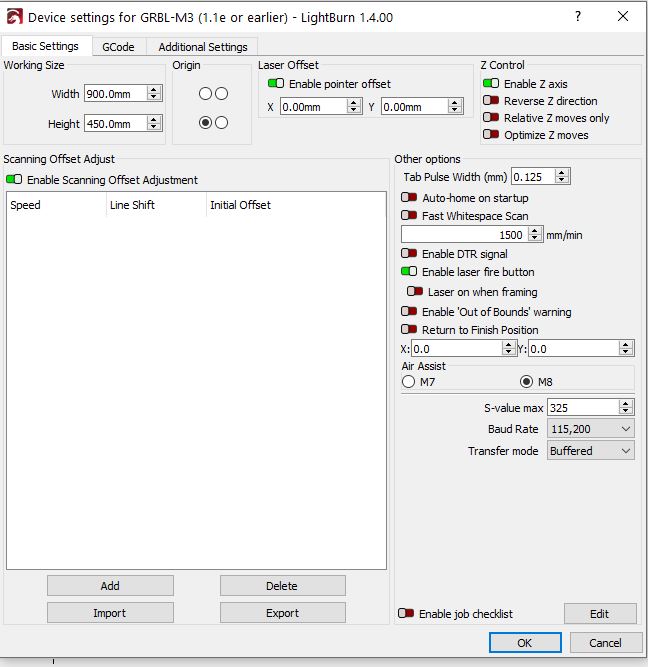648x667 pixels.
Task: Switch to the GCode tab
Action: pos(118,47)
